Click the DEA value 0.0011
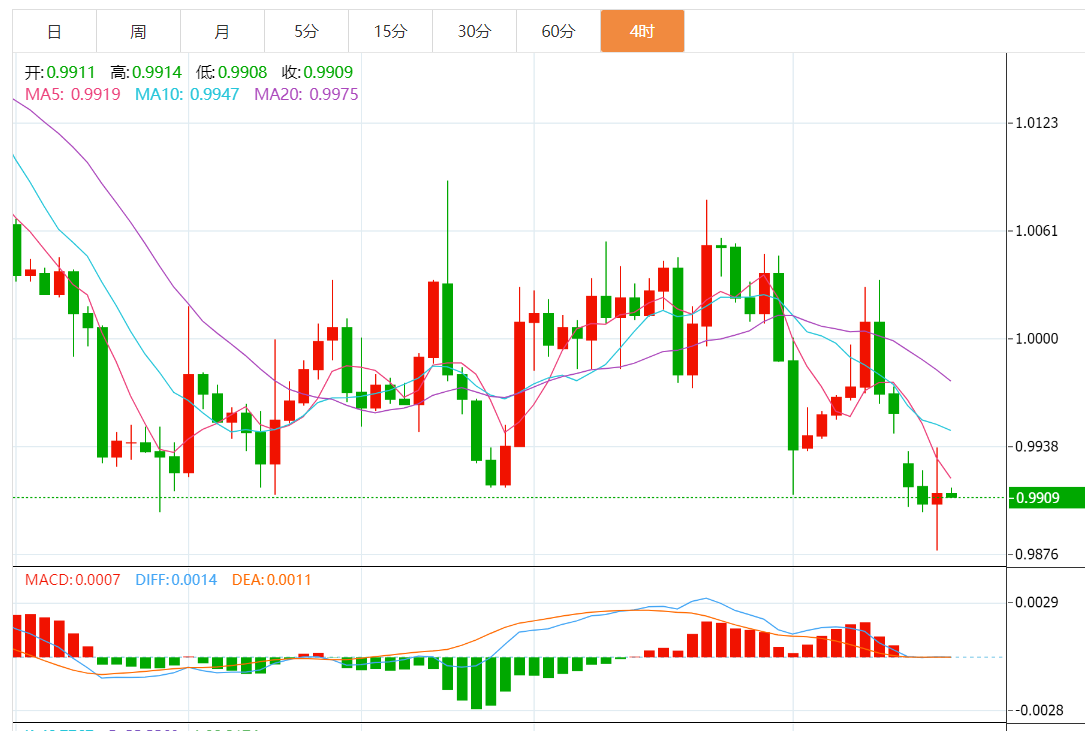The image size is (1085, 731). click(x=289, y=579)
